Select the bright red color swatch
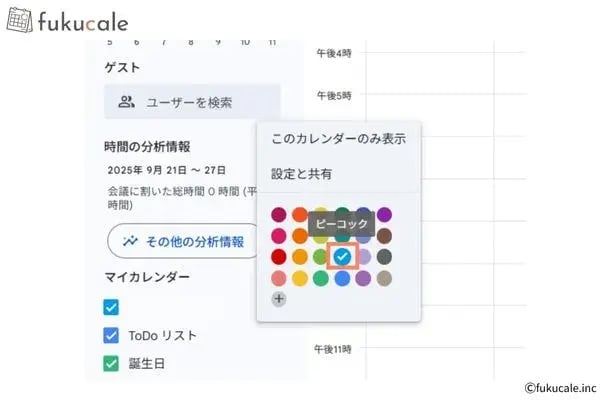The width and height of the screenshot is (600, 400). [278, 257]
